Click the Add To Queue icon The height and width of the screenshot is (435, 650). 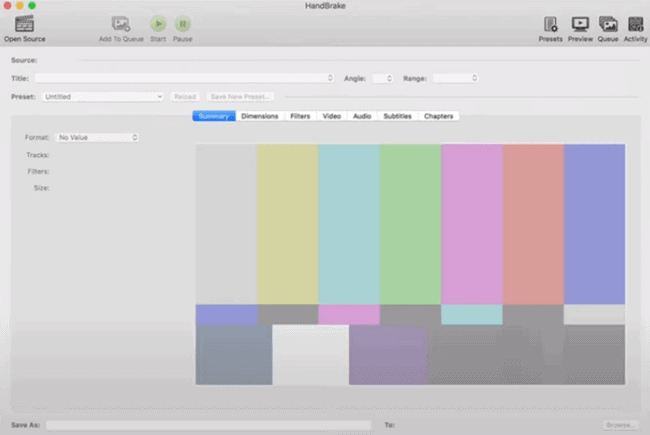(x=121, y=24)
